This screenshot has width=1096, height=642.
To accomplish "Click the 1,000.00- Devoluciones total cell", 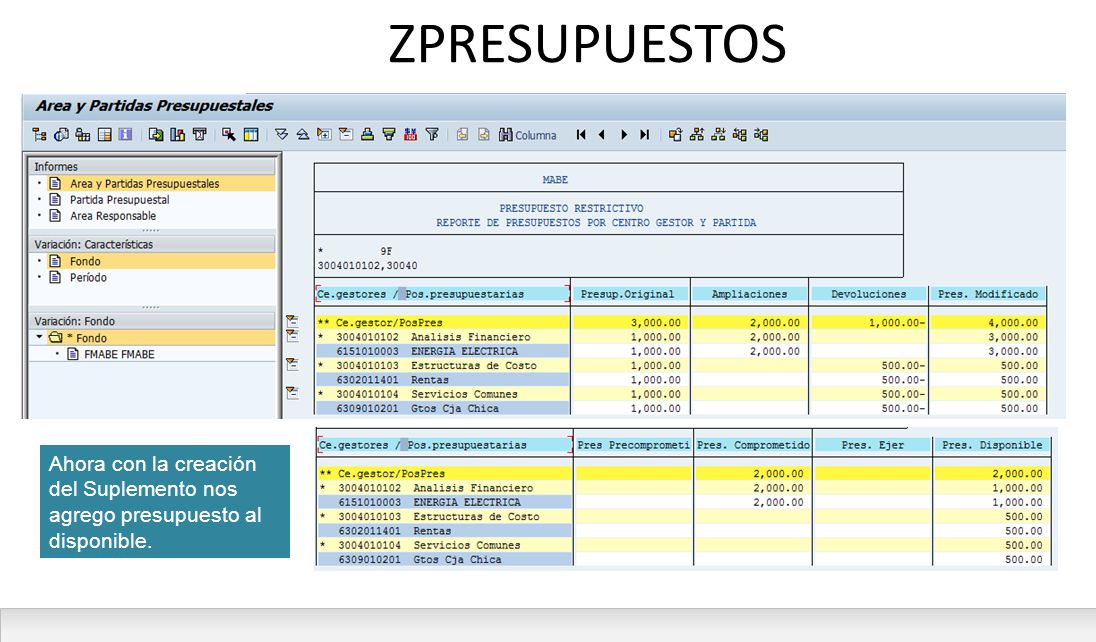I will point(868,322).
